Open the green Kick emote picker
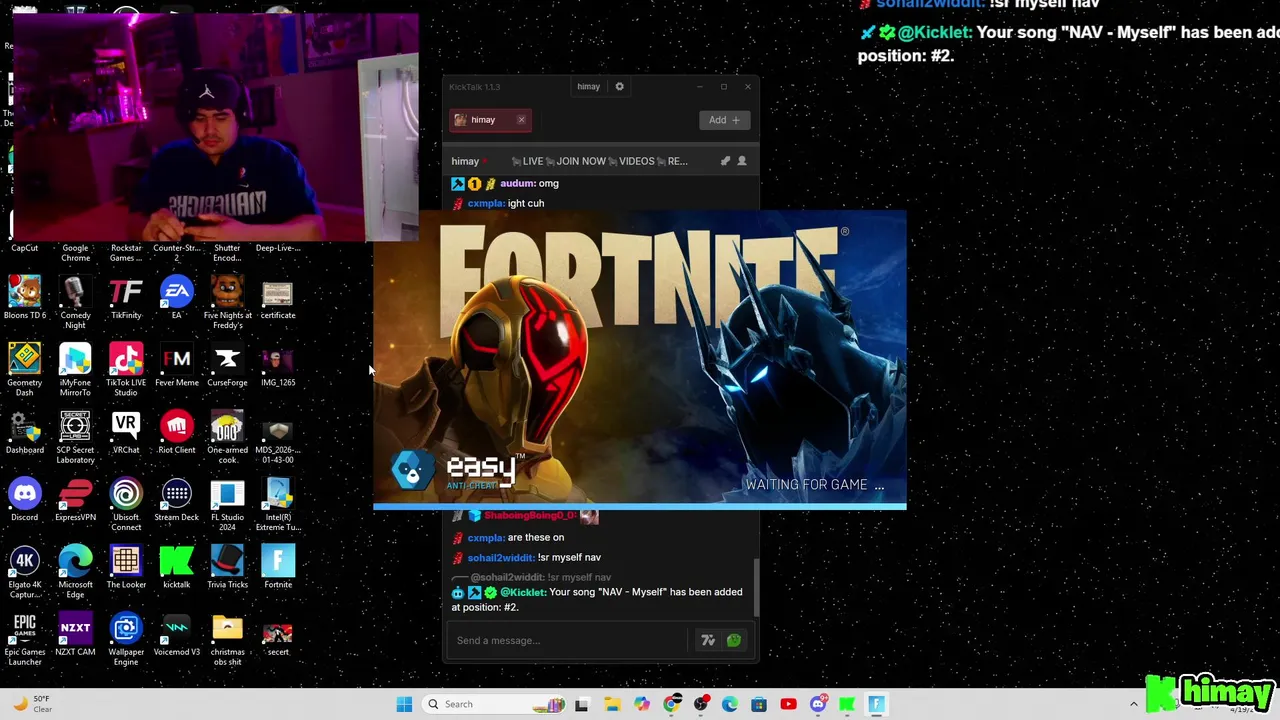Viewport: 1280px width, 720px height. coord(734,640)
